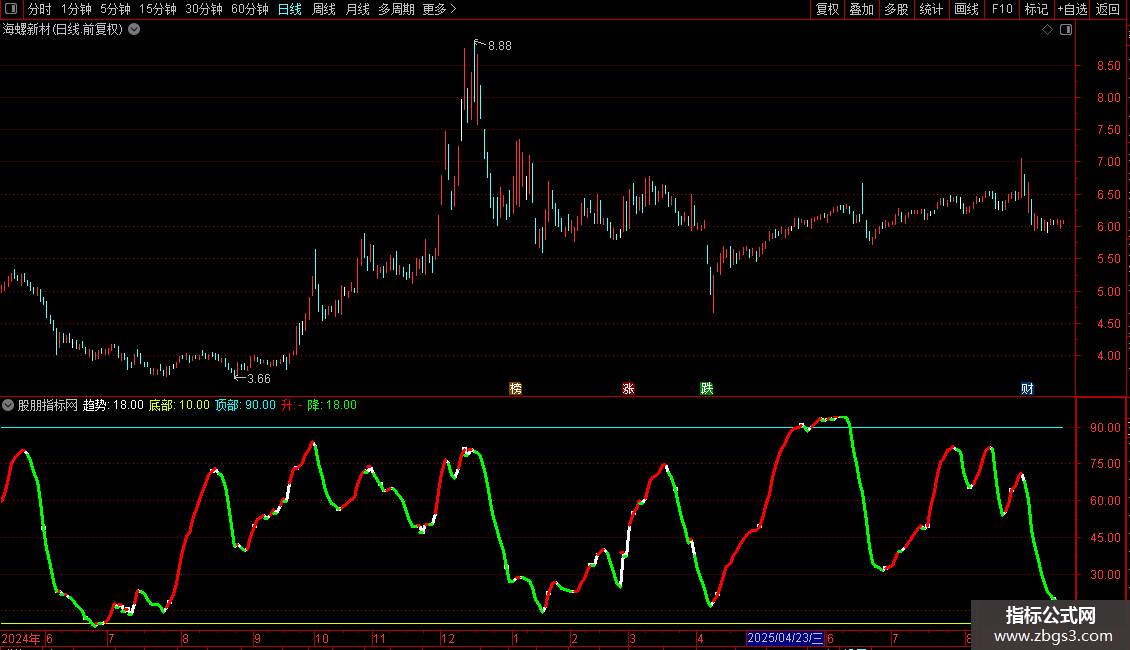Click the 财 financial marker icon
1130x650 pixels.
pos(1028,388)
